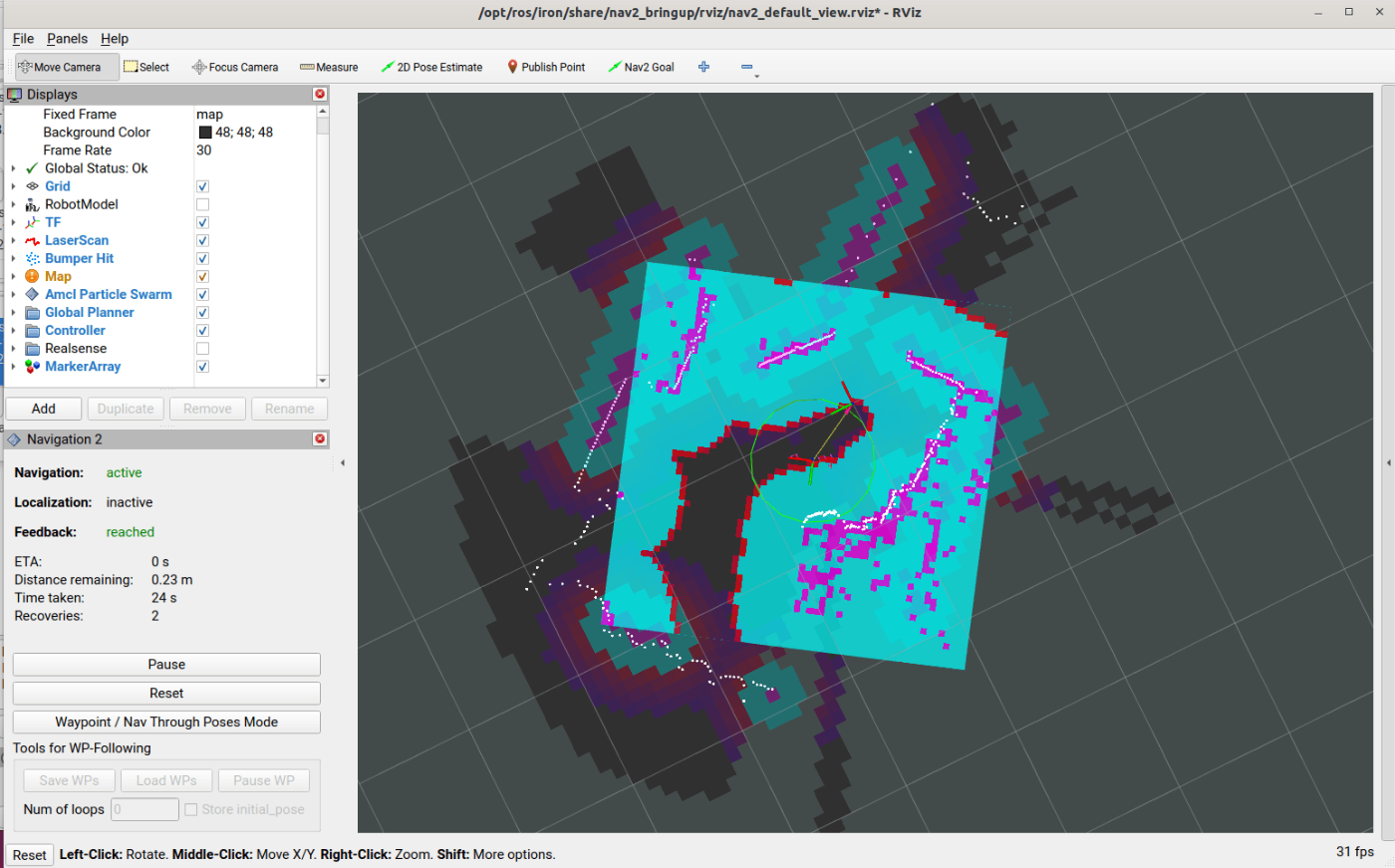Click the blue plus add-tool icon
The height and width of the screenshot is (868, 1395).
click(x=703, y=67)
